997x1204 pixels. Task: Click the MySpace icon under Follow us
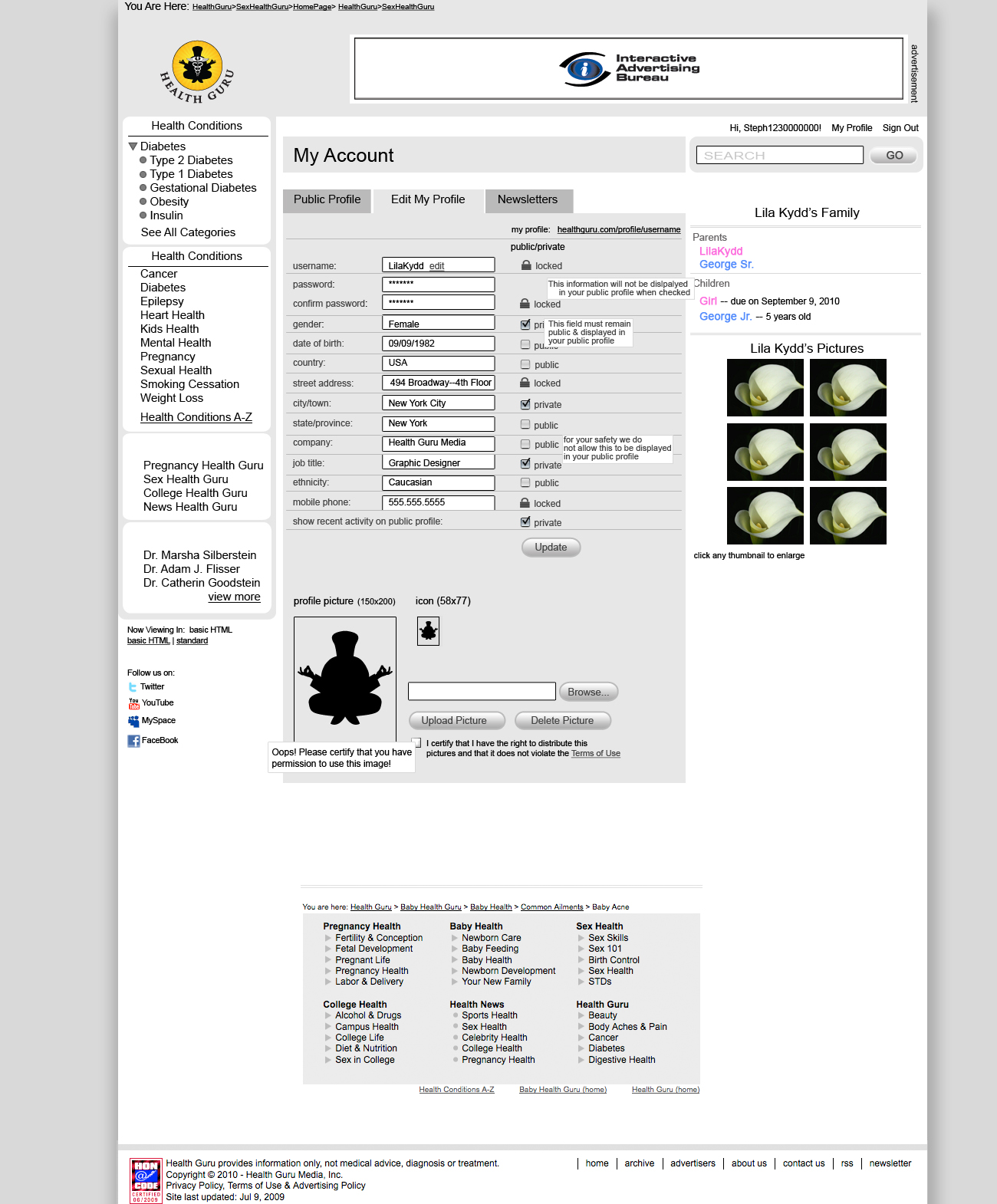pos(133,721)
